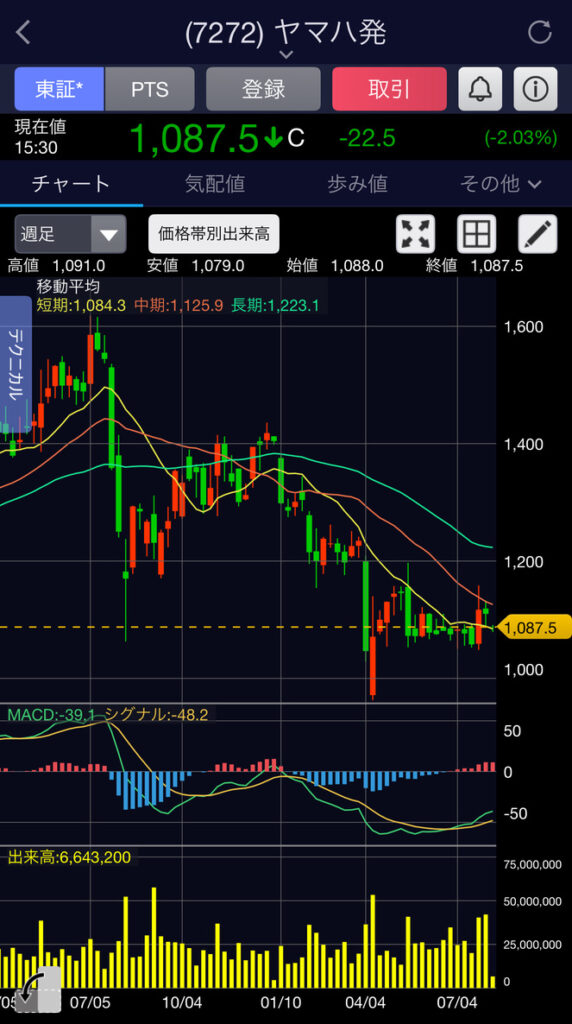Open the price alert bell
Viewport: 572px width, 1024px height.
coord(480,89)
